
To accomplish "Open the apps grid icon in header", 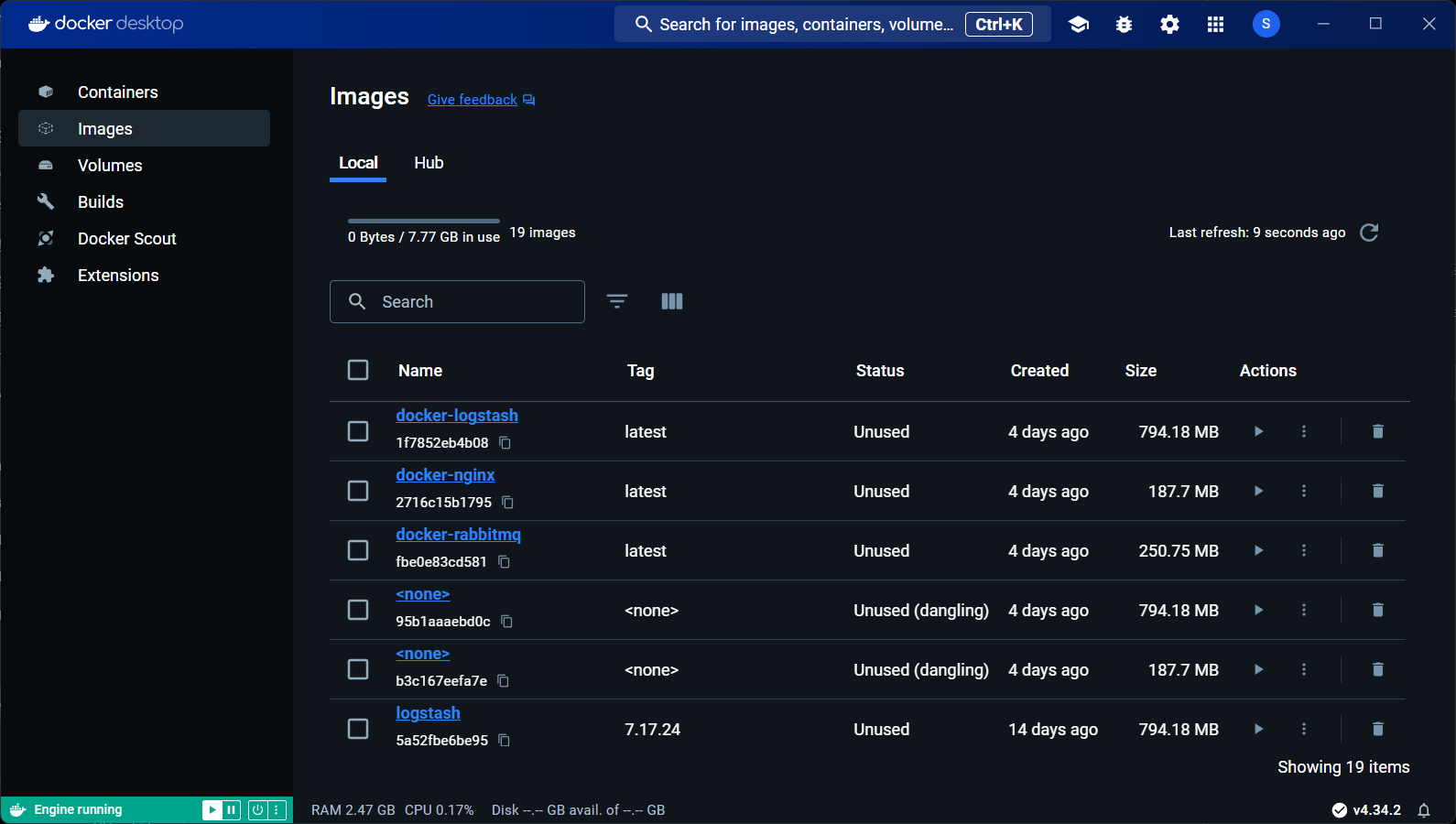I will 1215,25.
